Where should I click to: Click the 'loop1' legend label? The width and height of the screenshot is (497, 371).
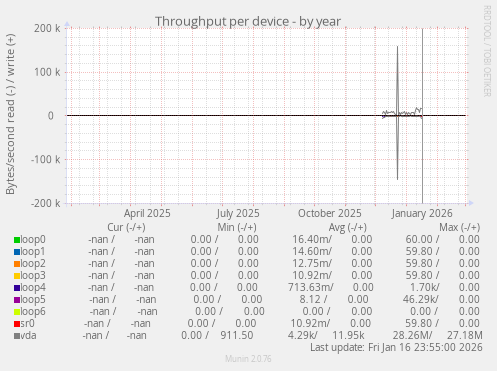click(x=33, y=251)
